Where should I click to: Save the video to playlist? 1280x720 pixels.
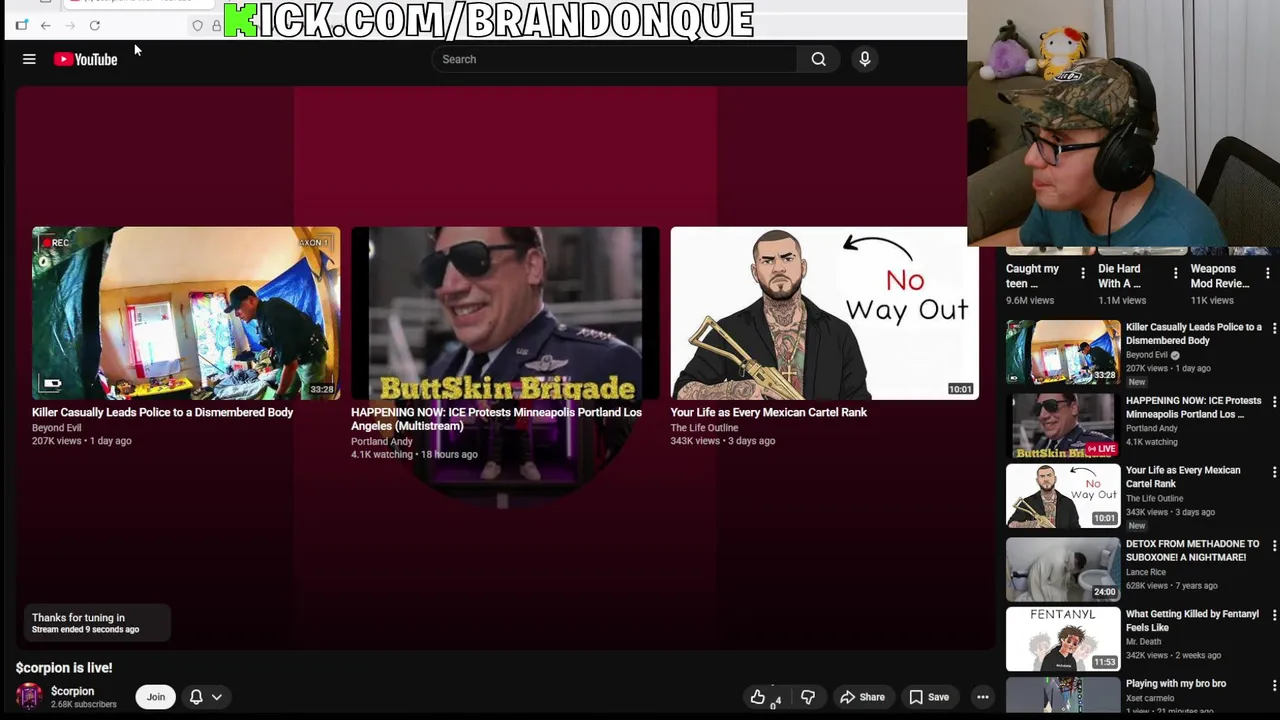click(928, 697)
